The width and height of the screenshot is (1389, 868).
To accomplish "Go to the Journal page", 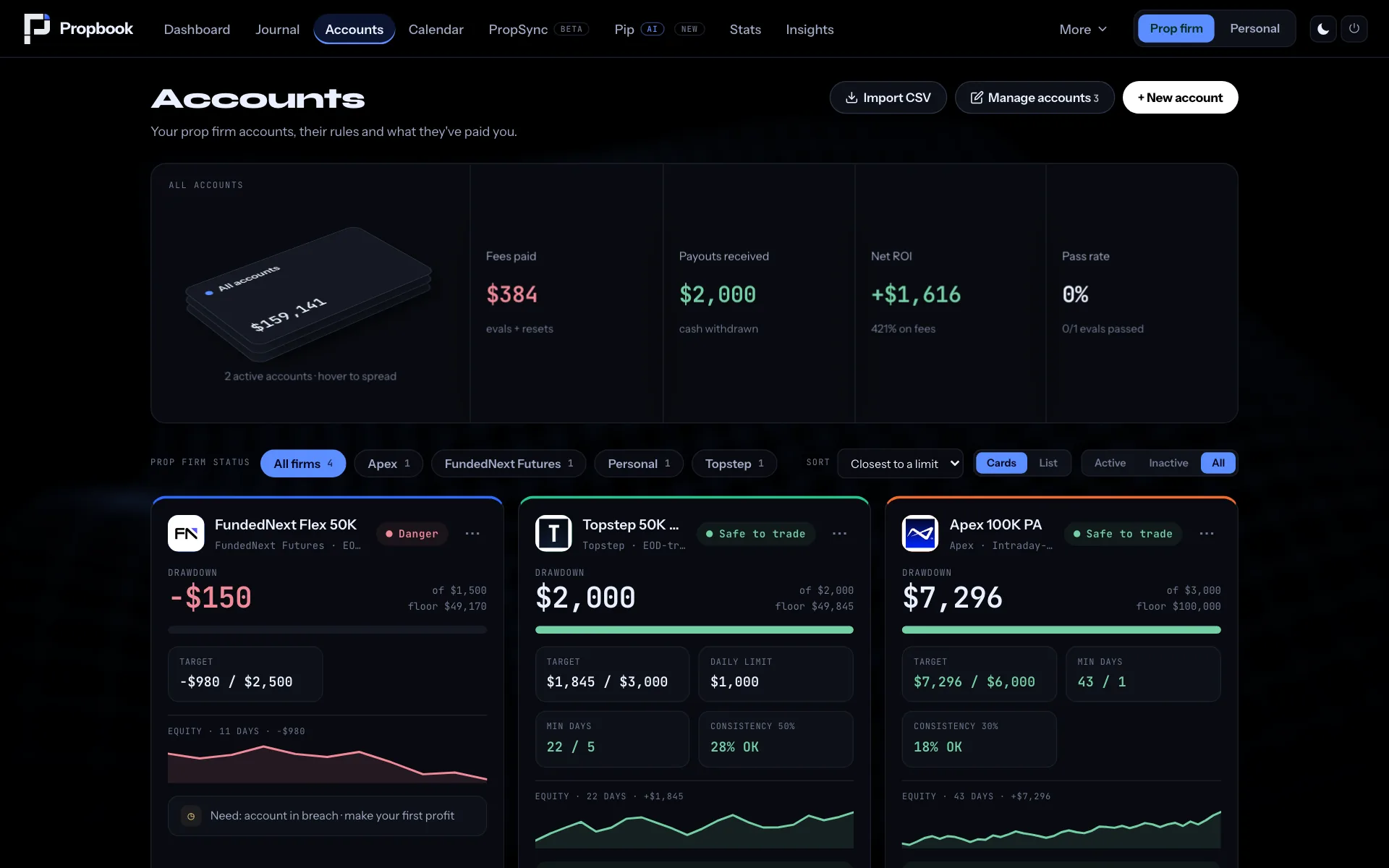I will point(277,30).
